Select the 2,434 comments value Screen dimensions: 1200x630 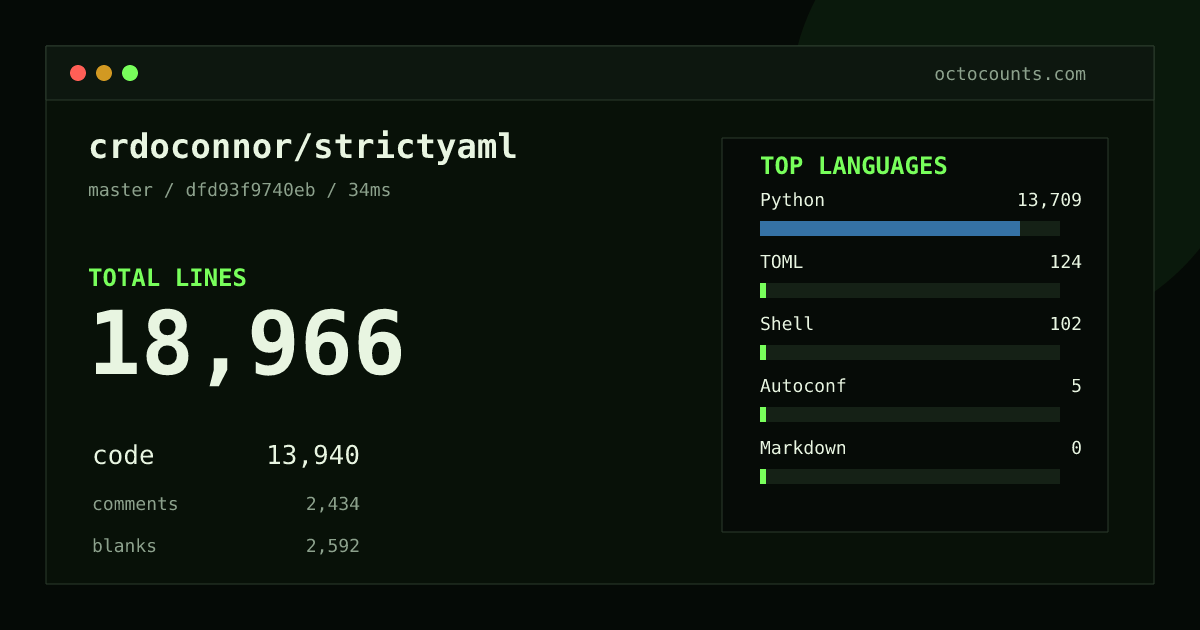[333, 504]
